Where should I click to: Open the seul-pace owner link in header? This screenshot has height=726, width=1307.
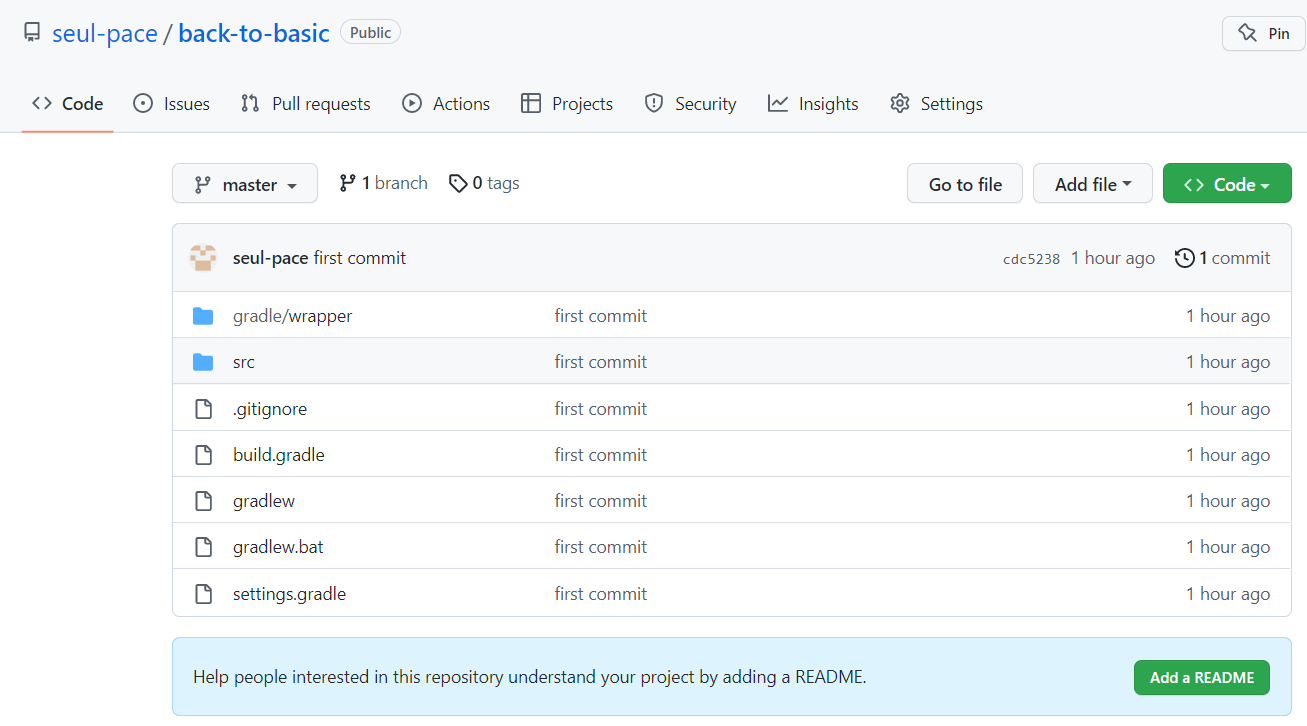tap(105, 33)
